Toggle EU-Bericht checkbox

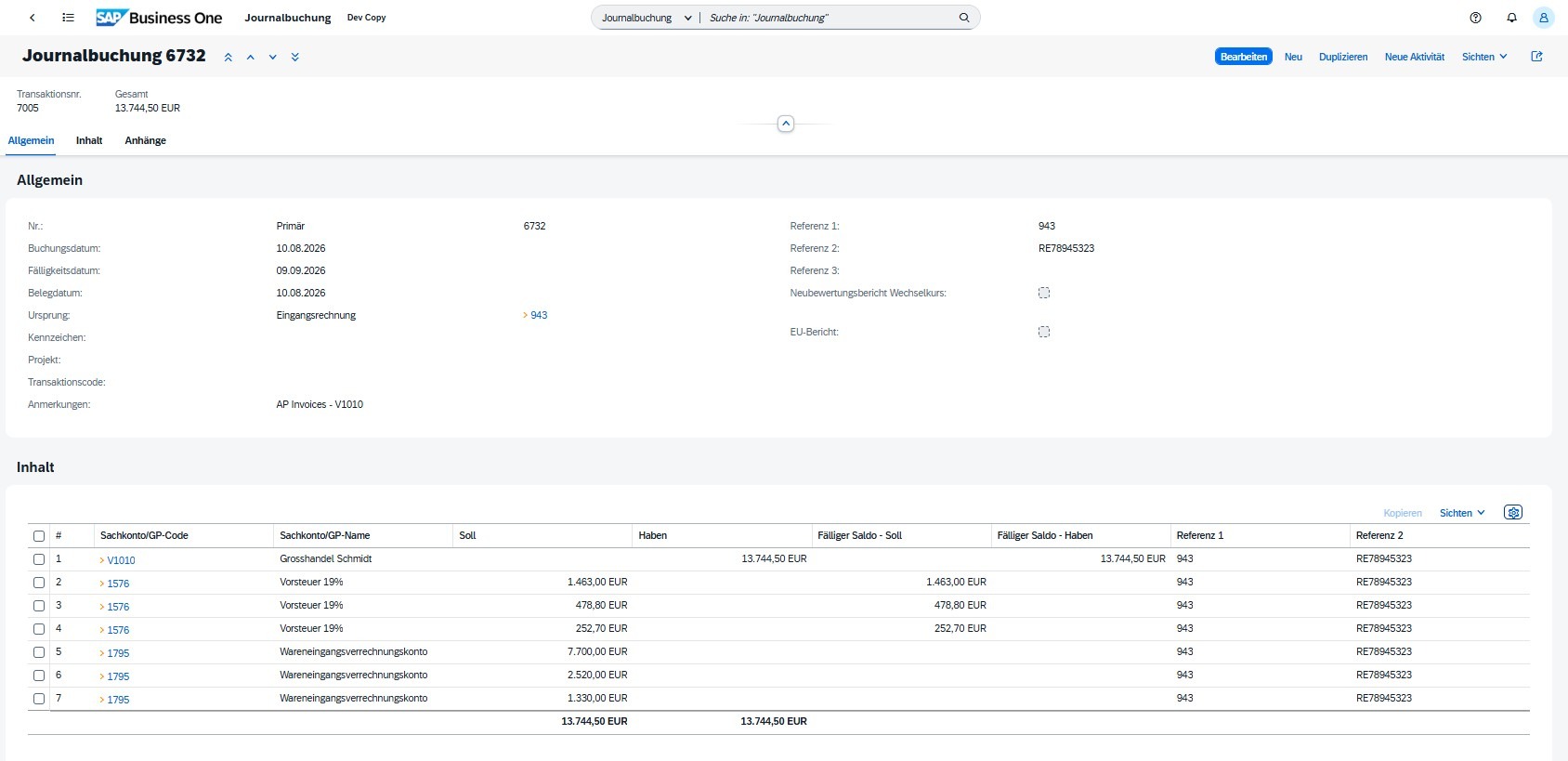tap(1044, 332)
